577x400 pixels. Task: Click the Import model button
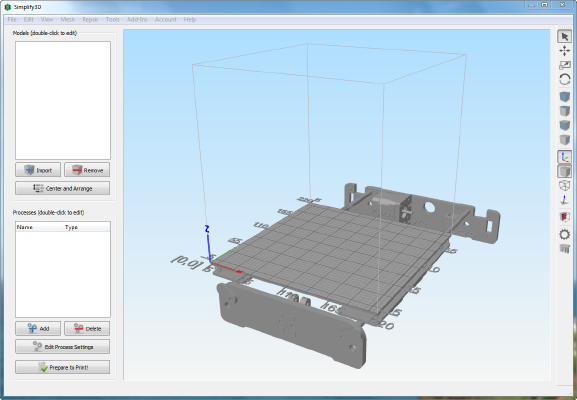pyautogui.click(x=38, y=170)
